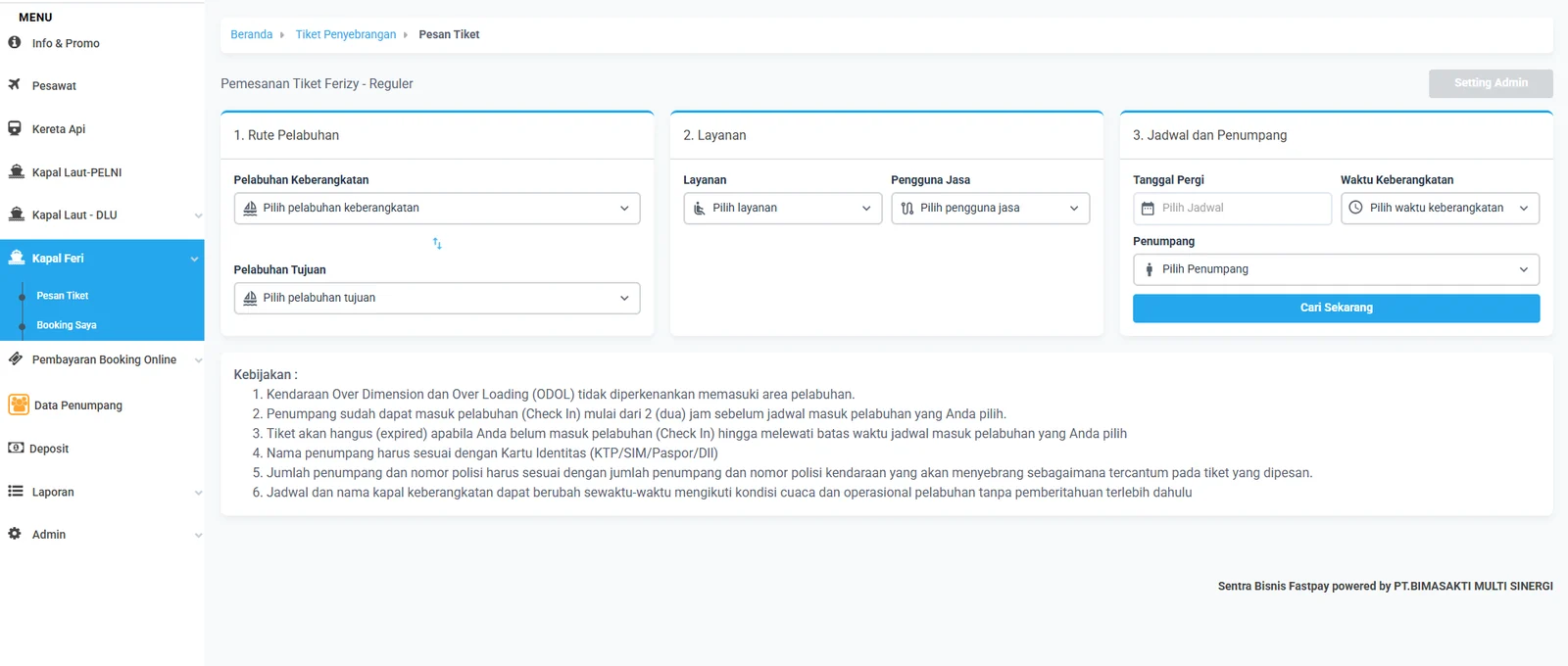Viewport: 1568px width, 666px height.
Task: Open Info & Promo menu item
Action: pyautogui.click(x=102, y=43)
